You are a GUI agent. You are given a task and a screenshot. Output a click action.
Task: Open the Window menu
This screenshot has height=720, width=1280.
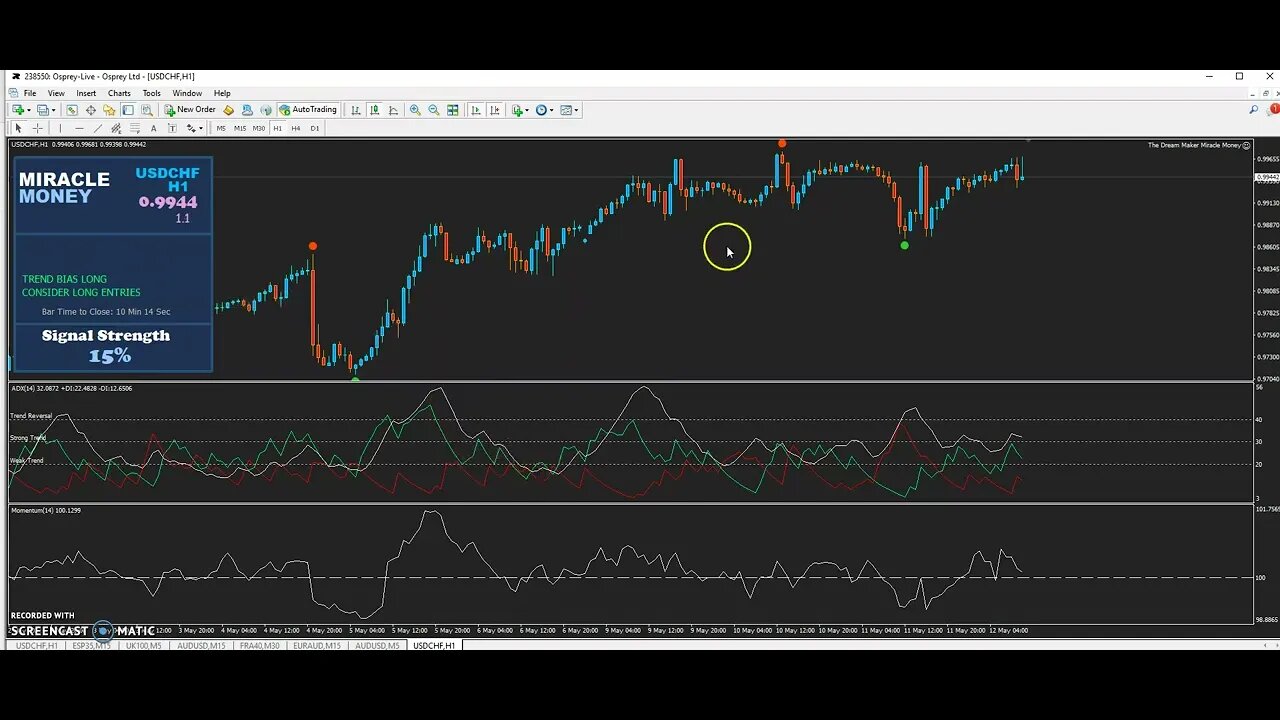tap(187, 93)
